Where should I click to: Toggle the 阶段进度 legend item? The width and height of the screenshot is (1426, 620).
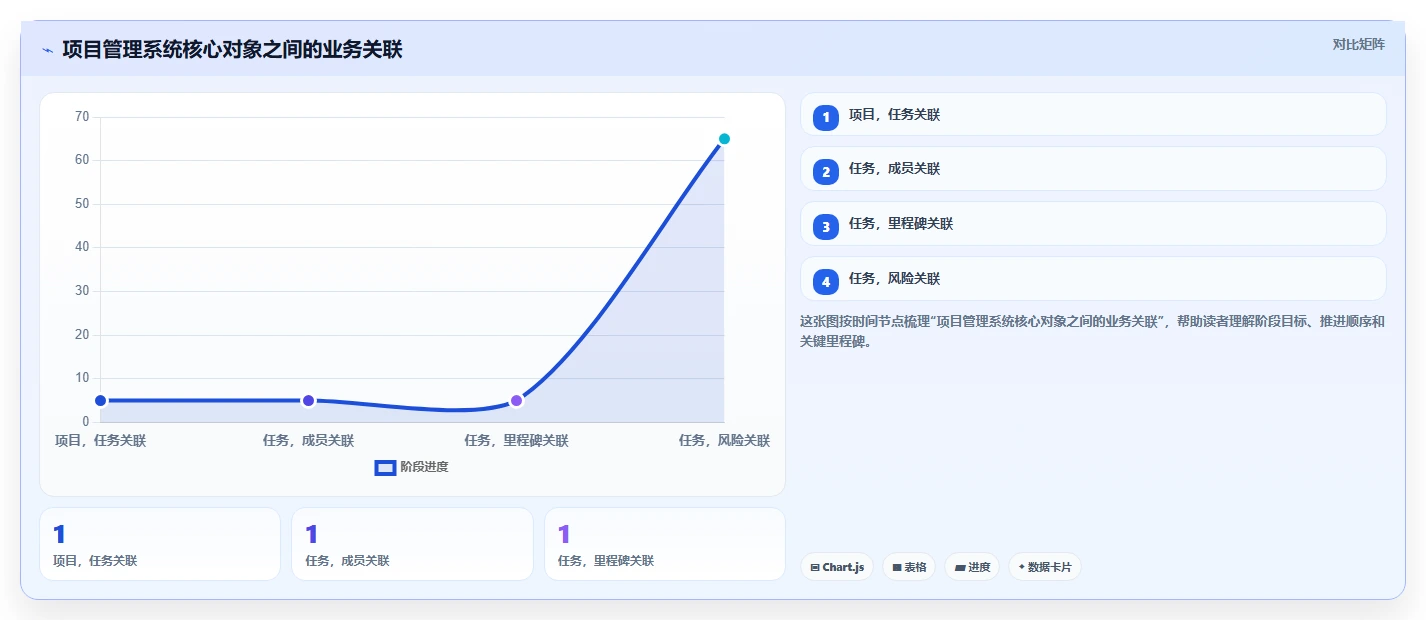click(x=411, y=467)
